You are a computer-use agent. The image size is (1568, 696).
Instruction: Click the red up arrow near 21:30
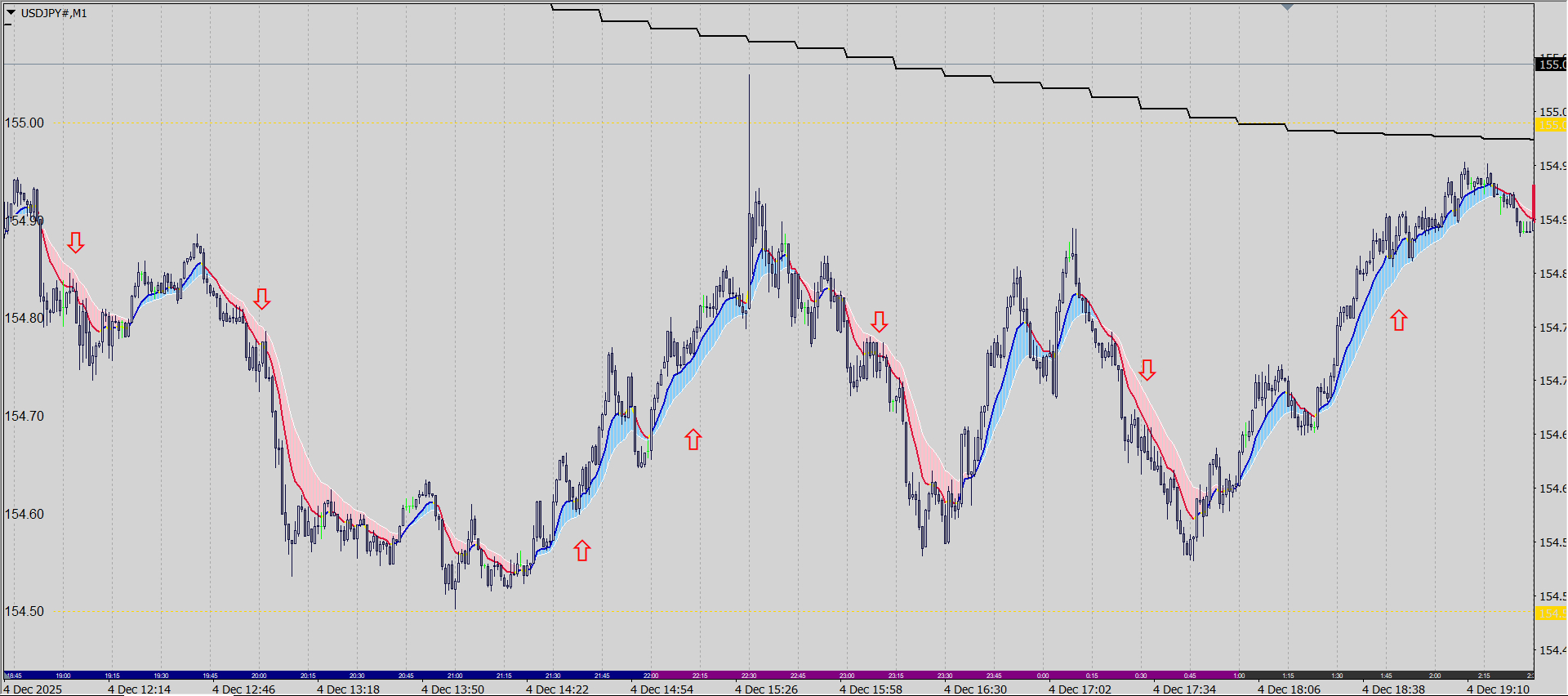point(581,551)
